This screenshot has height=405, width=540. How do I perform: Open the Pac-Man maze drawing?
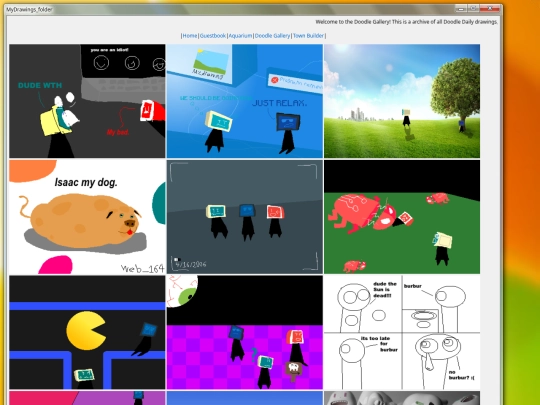(x=87, y=332)
